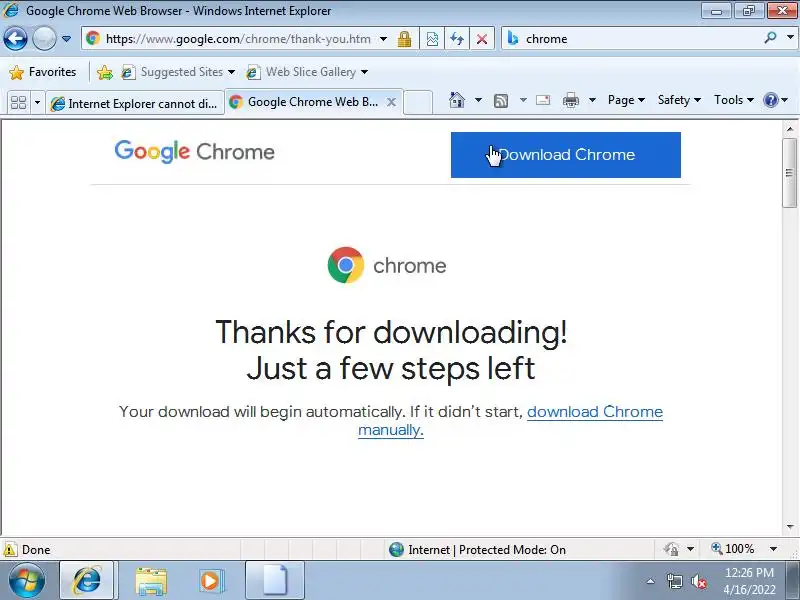Expand the Home button dropdown arrow
Image resolution: width=800 pixels, height=600 pixels.
point(478,100)
